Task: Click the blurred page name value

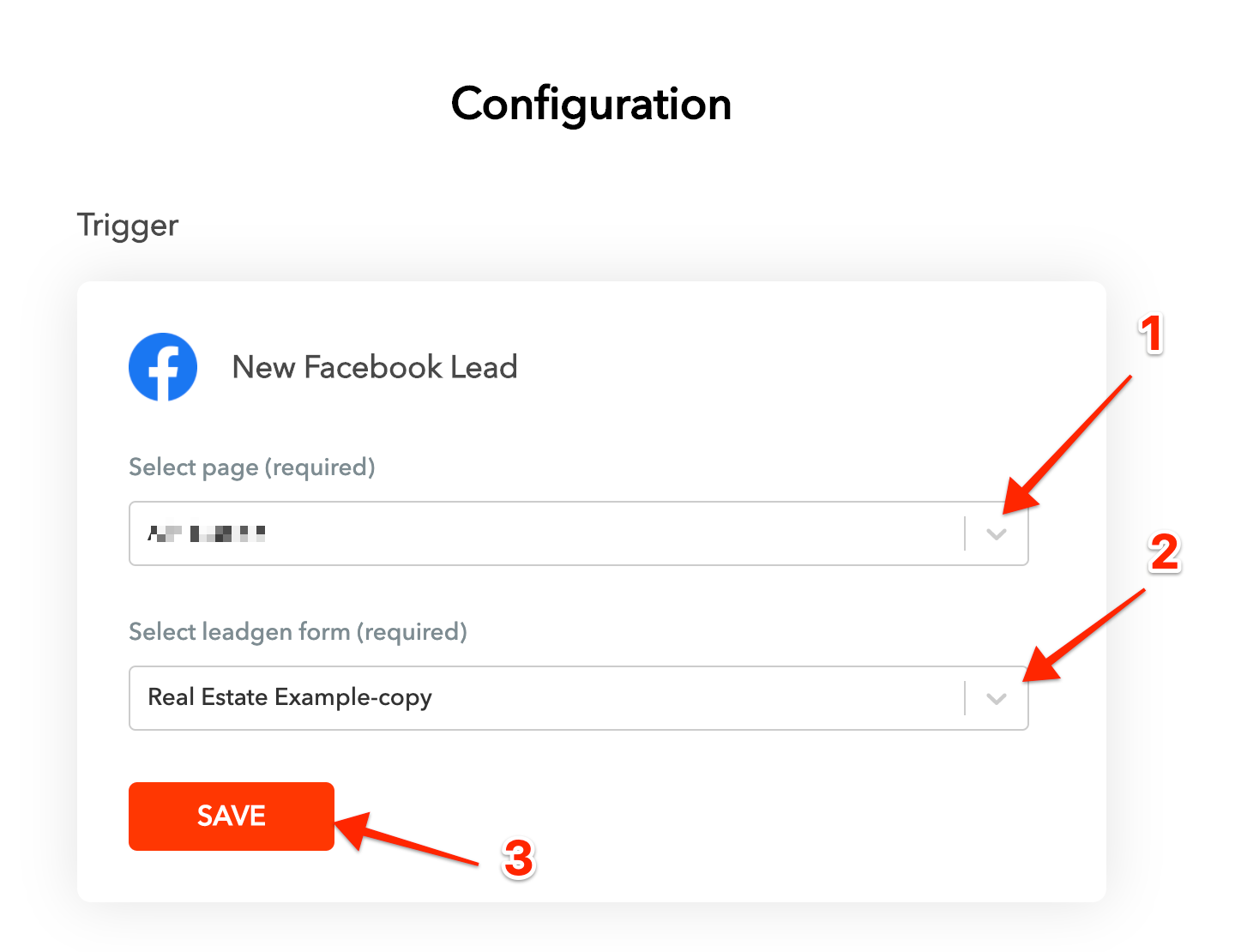Action: click(x=206, y=533)
